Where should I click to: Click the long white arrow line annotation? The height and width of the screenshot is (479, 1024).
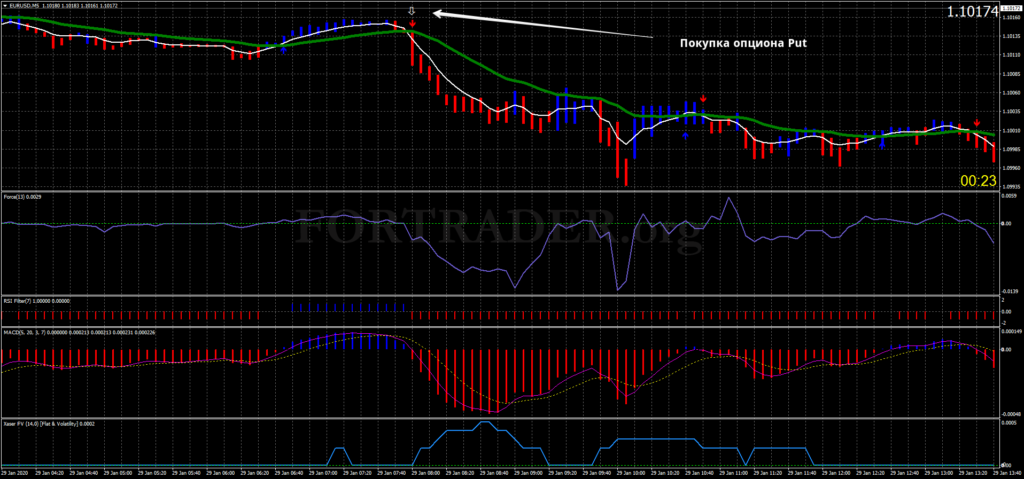pos(540,25)
